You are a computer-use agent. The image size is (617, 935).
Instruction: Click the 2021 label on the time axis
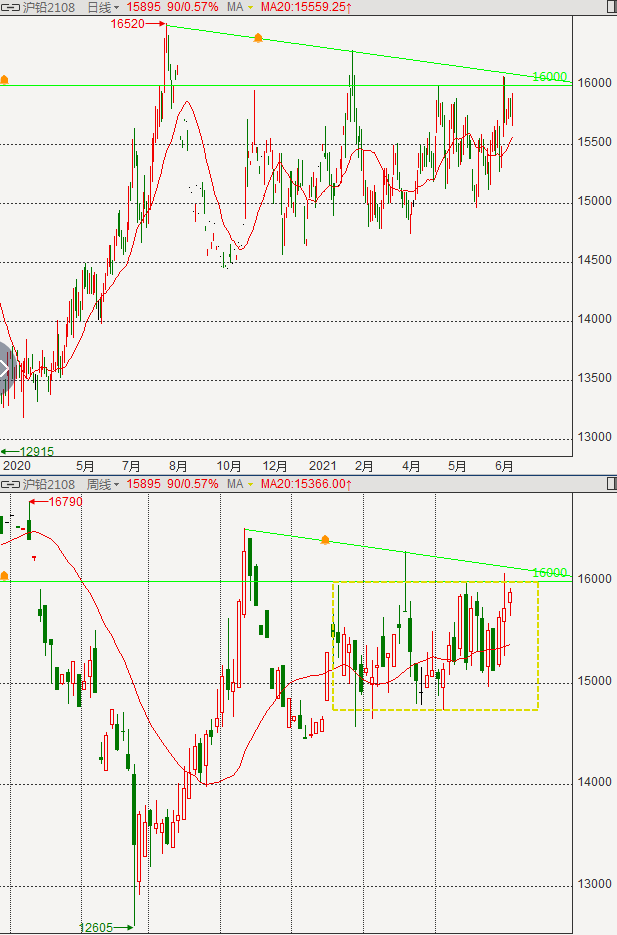tap(323, 466)
